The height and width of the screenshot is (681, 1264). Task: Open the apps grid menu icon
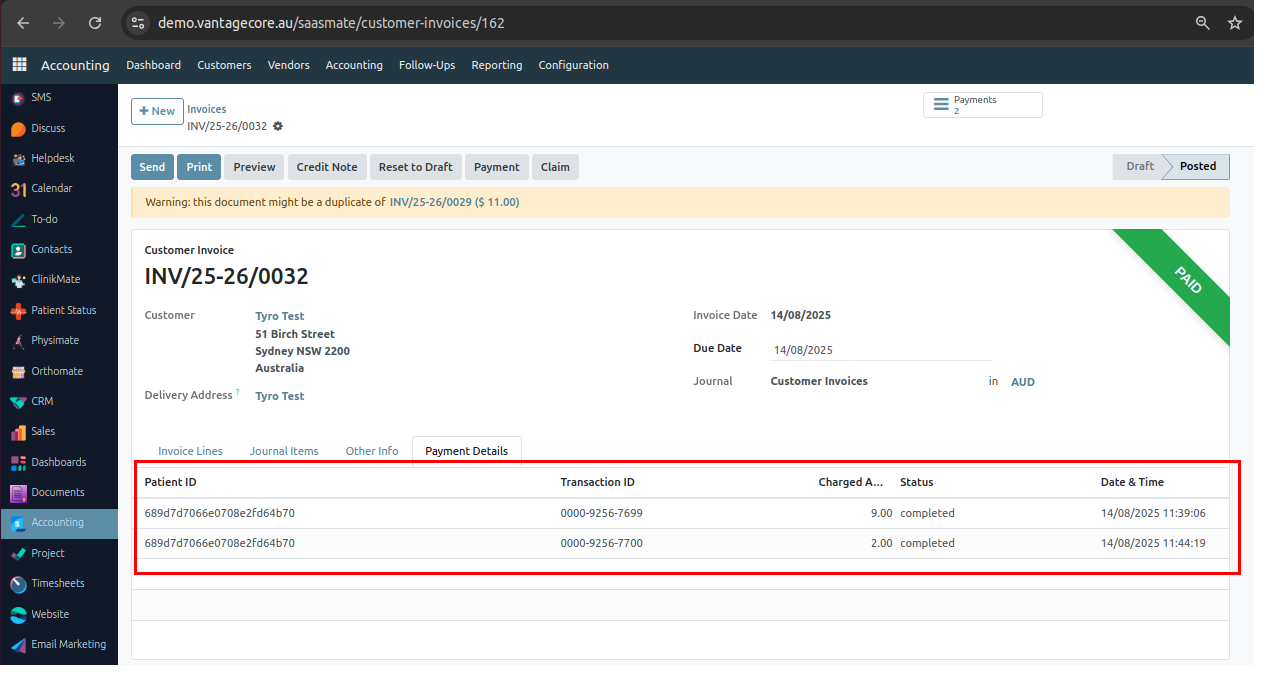19,65
